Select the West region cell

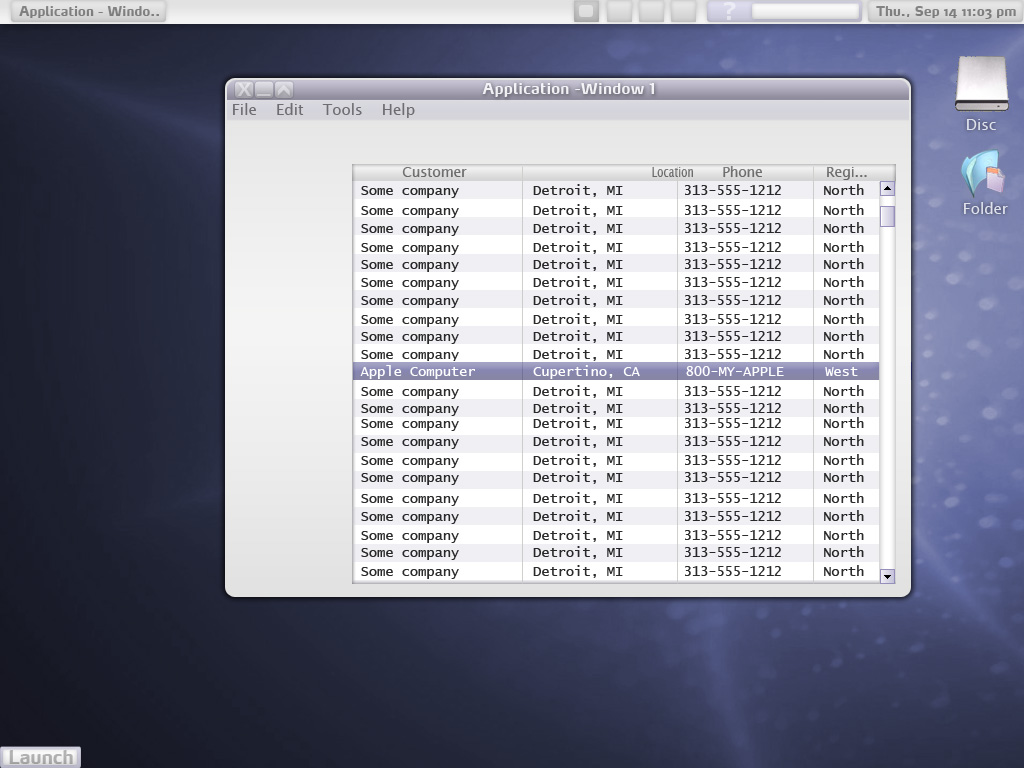point(846,372)
